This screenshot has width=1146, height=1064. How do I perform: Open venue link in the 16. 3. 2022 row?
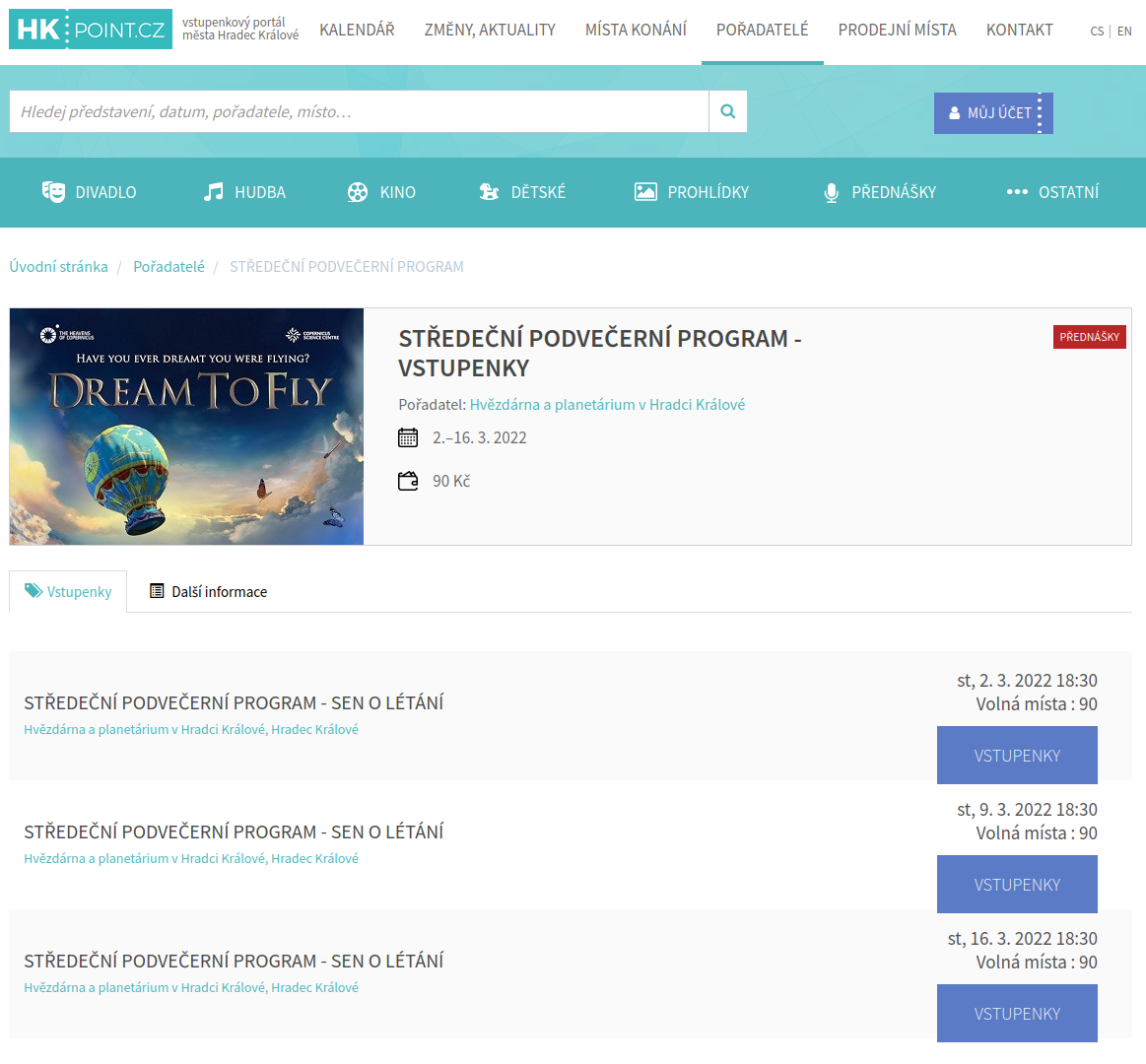191,987
